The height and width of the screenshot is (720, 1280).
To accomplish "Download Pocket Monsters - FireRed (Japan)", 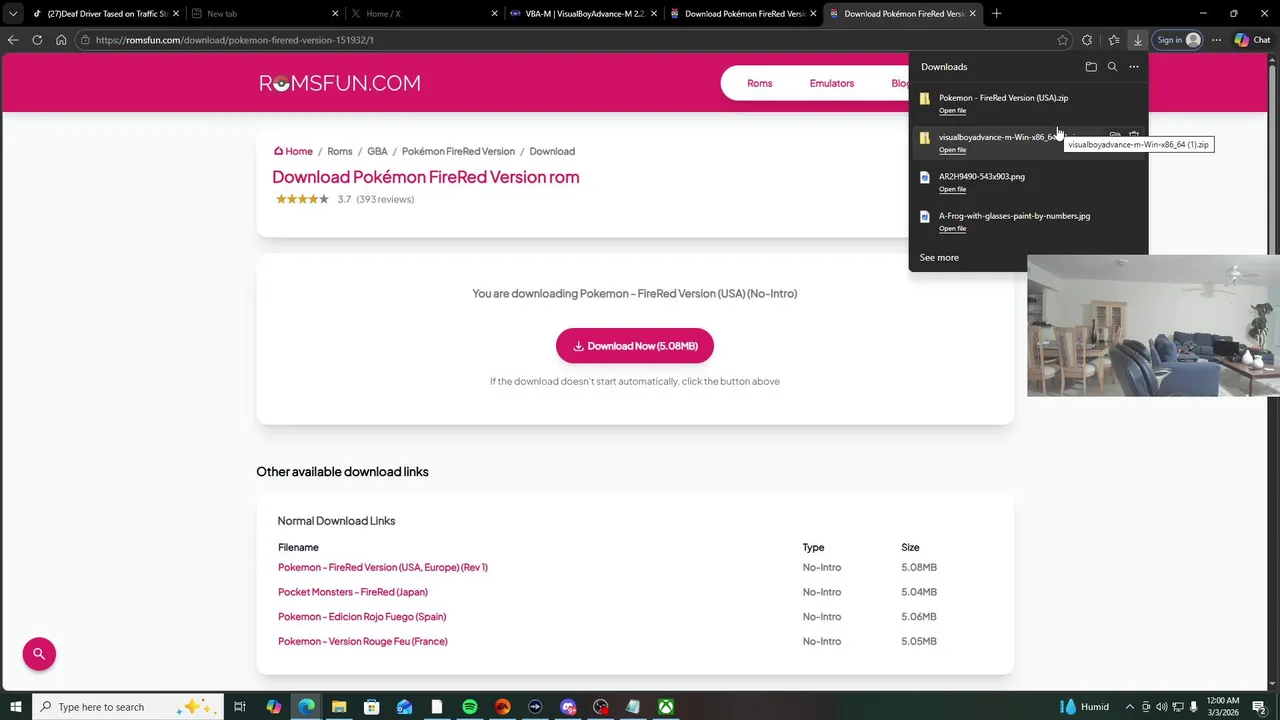I will (x=353, y=592).
